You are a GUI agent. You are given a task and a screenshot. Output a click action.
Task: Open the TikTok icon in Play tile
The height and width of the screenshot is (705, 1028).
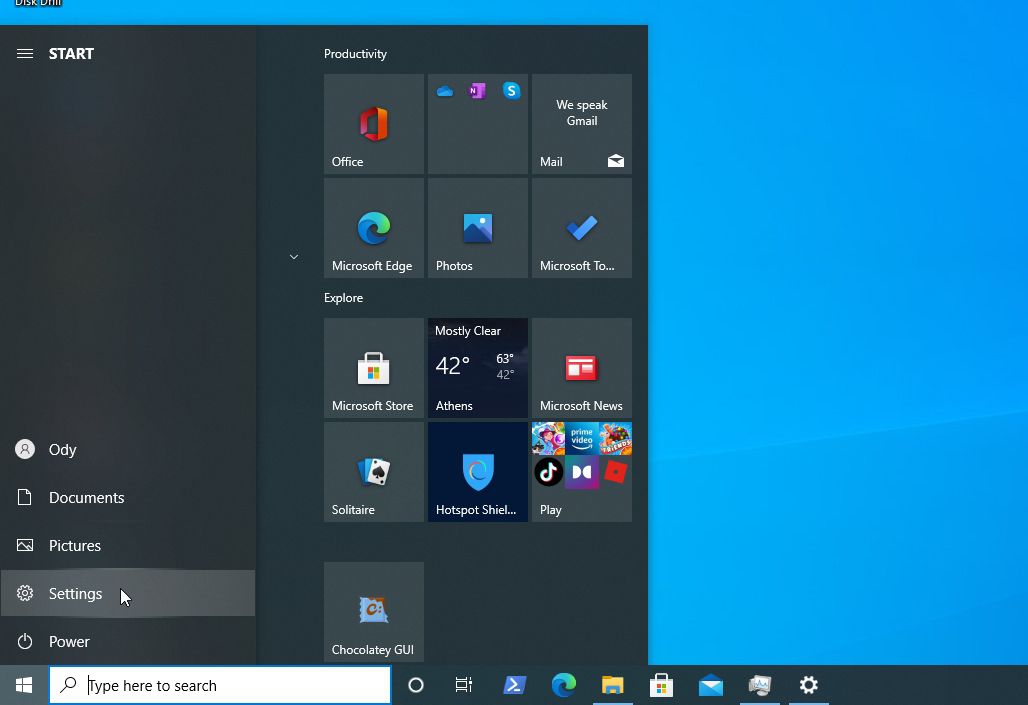[x=549, y=472]
